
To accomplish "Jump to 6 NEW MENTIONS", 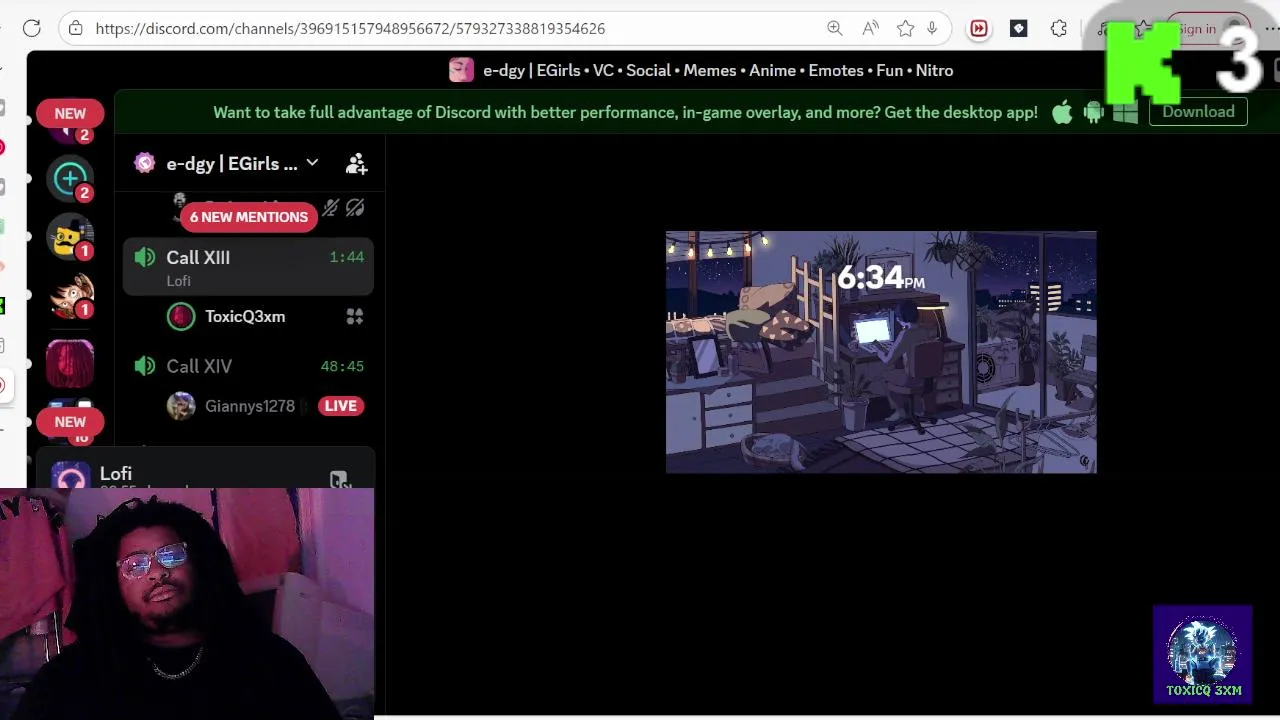I will click(249, 217).
